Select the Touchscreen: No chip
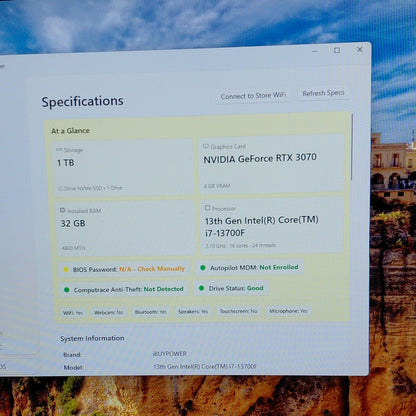The width and height of the screenshot is (416, 416). [238, 311]
